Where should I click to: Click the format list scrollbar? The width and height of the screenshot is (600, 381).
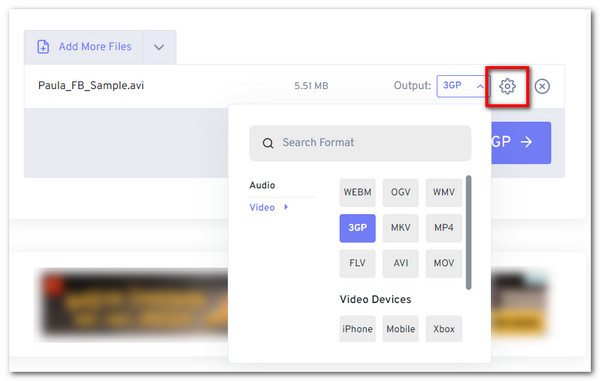pos(468,233)
